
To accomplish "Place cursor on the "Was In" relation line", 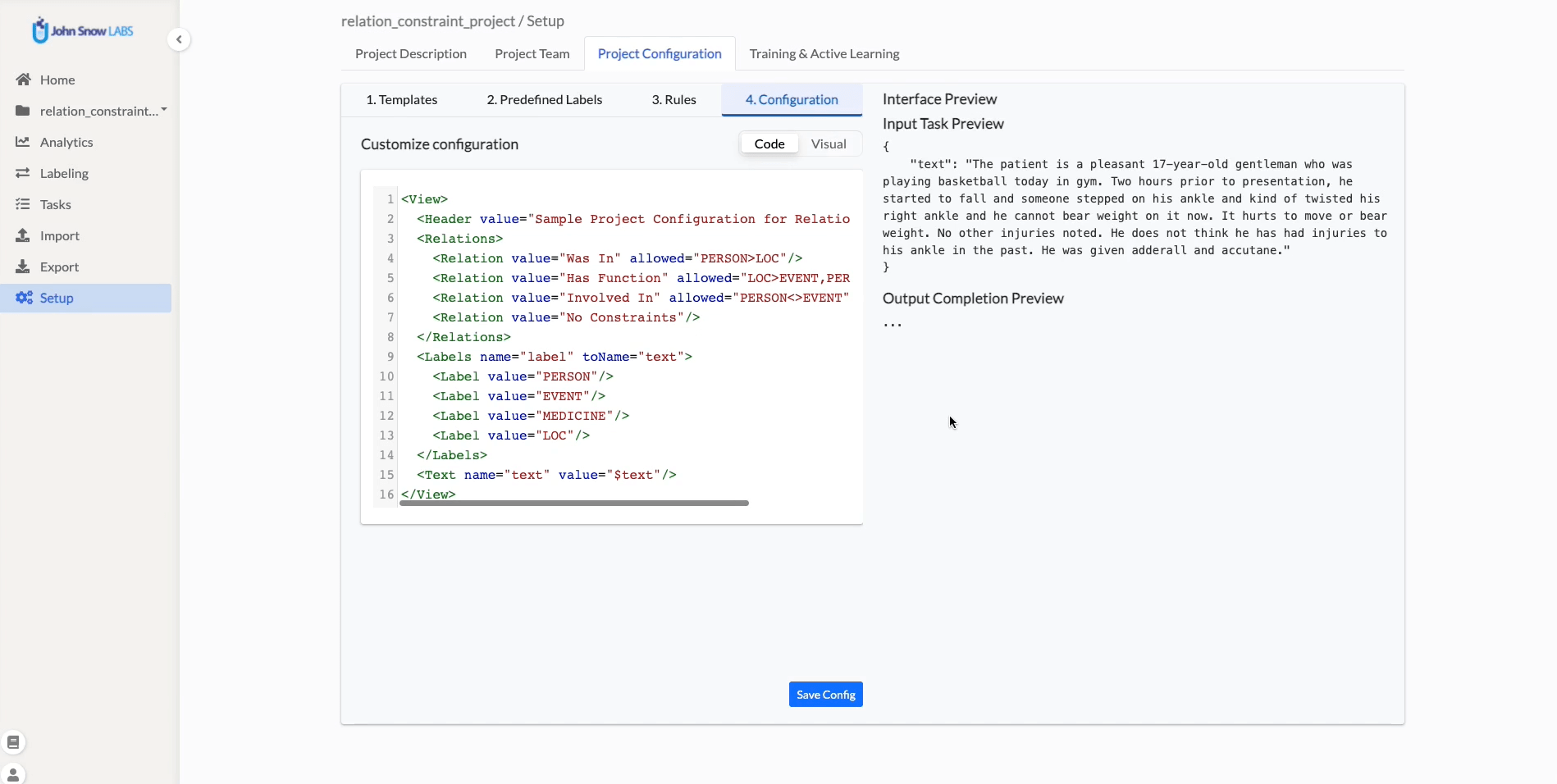I will 618,258.
